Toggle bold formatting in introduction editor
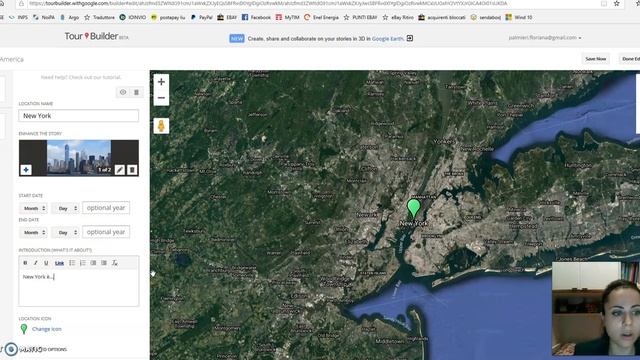Image resolution: width=640 pixels, height=360 pixels. (x=25, y=263)
